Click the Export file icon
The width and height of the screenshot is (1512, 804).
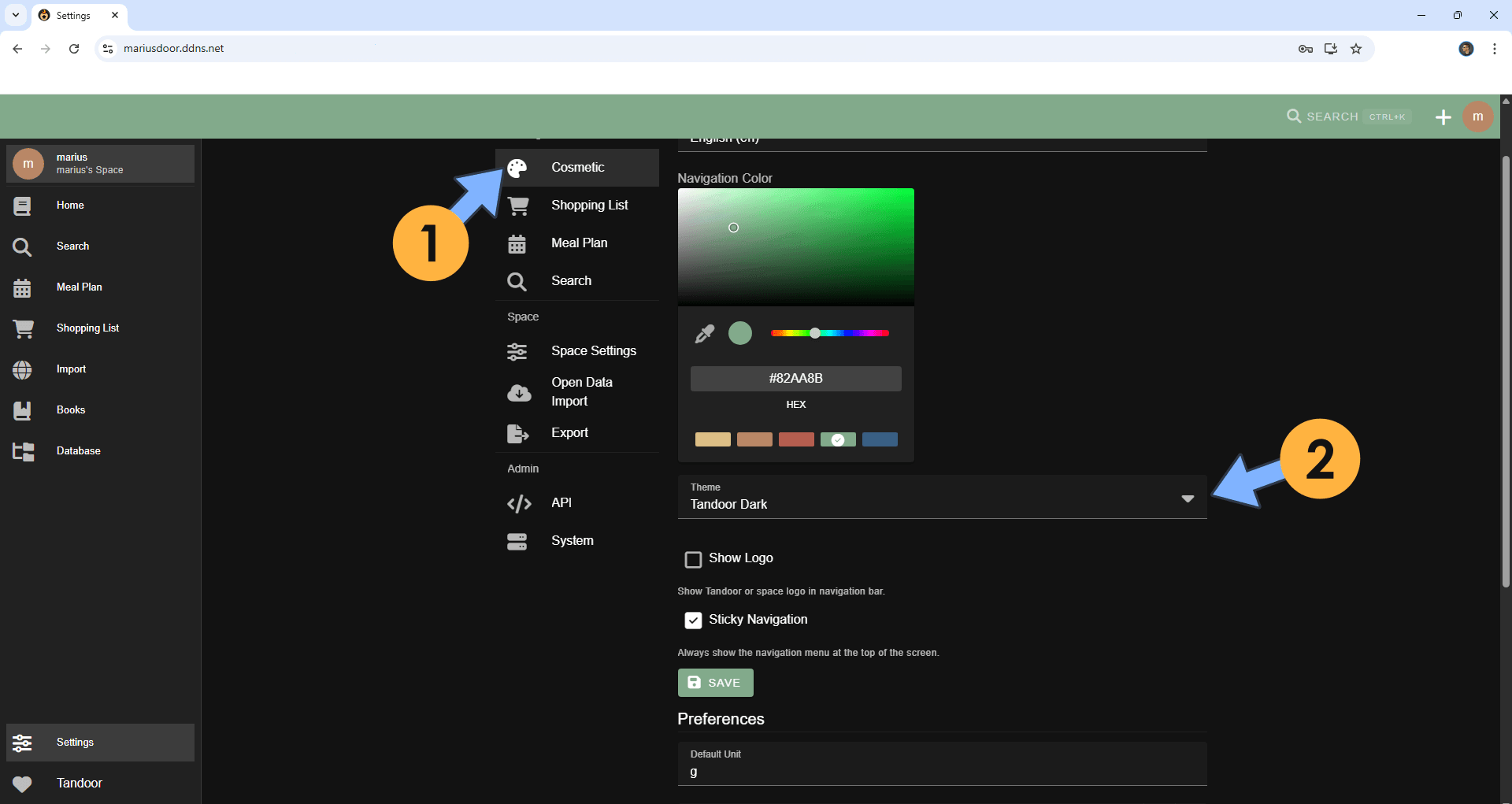tap(517, 433)
